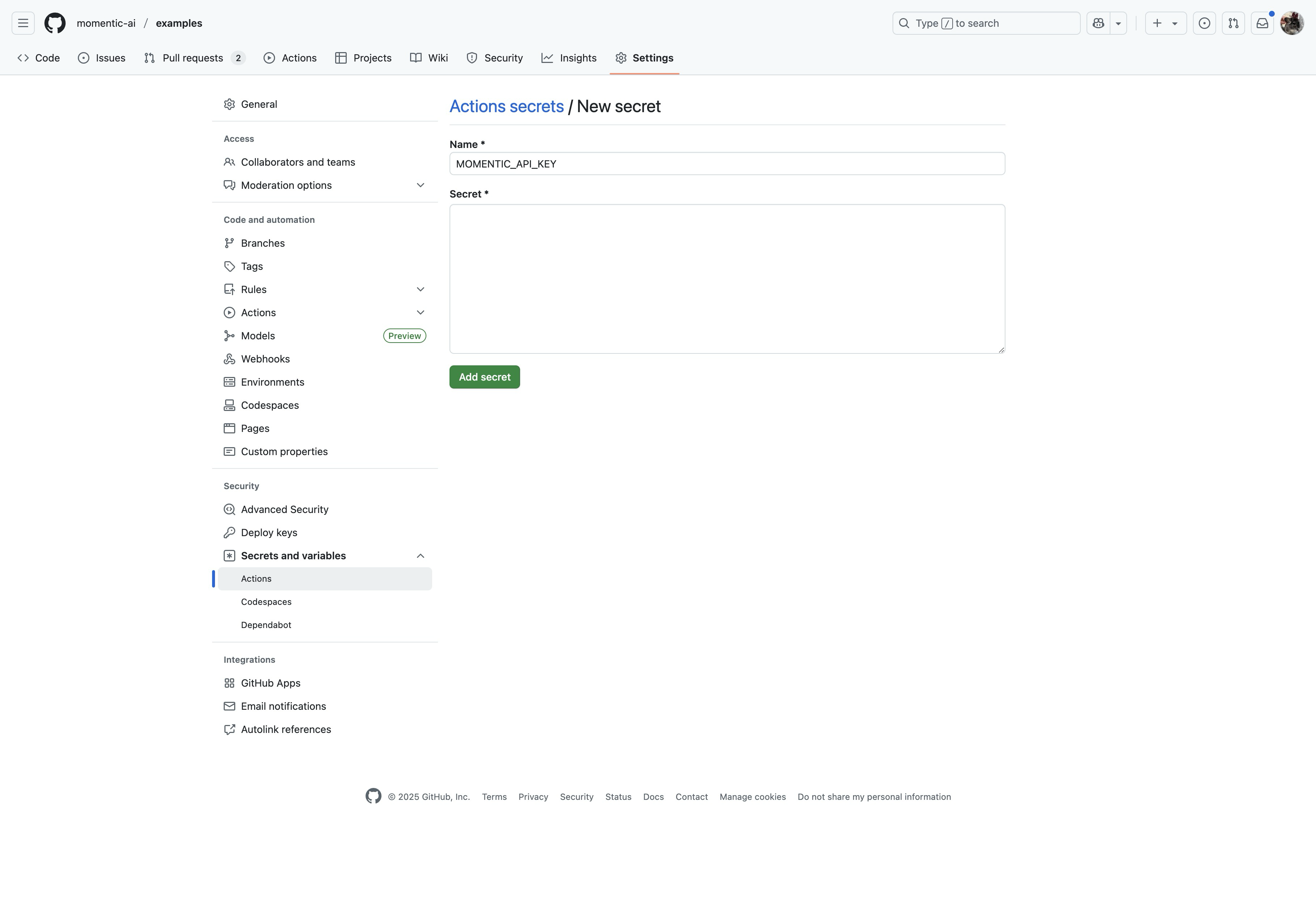1316x916 pixels.
Task: Click the search magnifier icon
Action: click(x=904, y=23)
